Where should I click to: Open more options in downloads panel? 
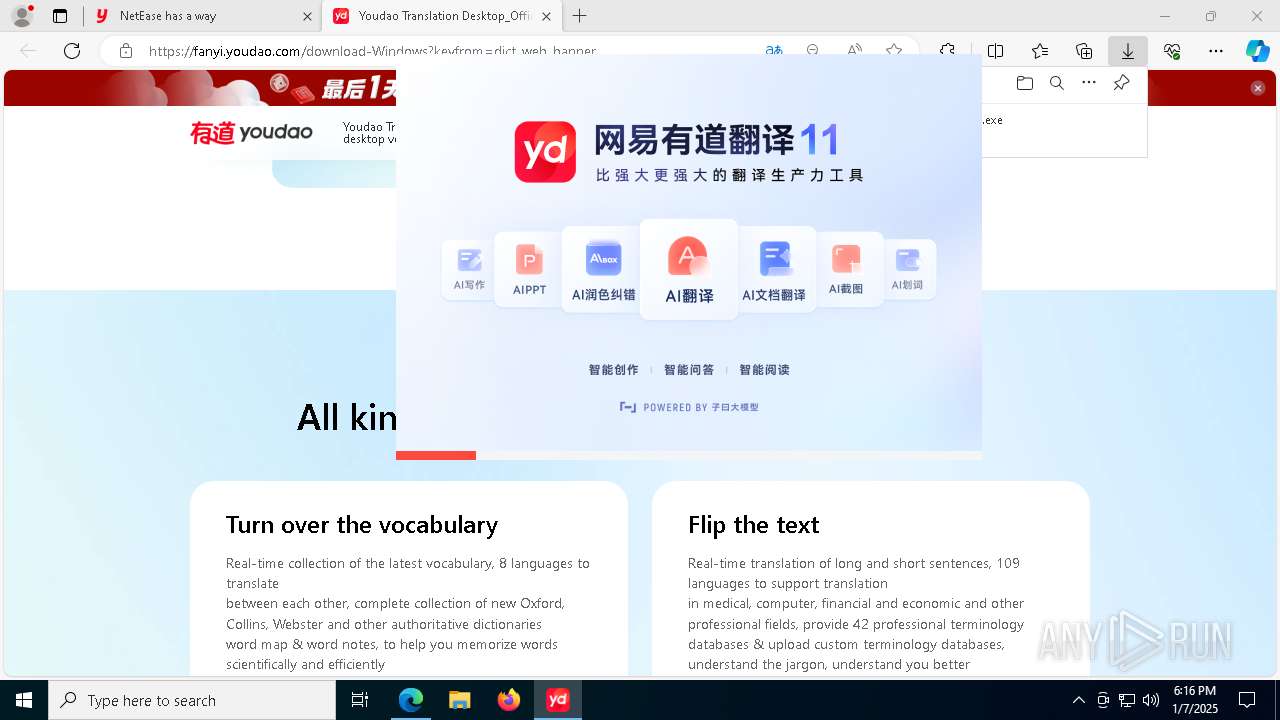coord(1089,83)
